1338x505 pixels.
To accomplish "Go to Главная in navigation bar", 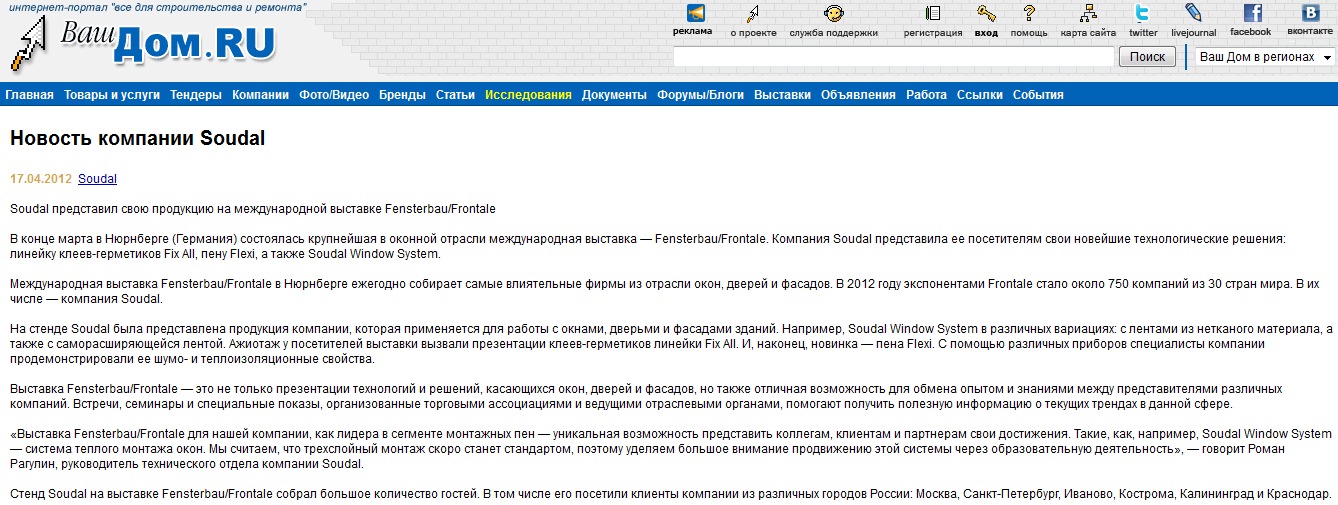I will coord(29,95).
